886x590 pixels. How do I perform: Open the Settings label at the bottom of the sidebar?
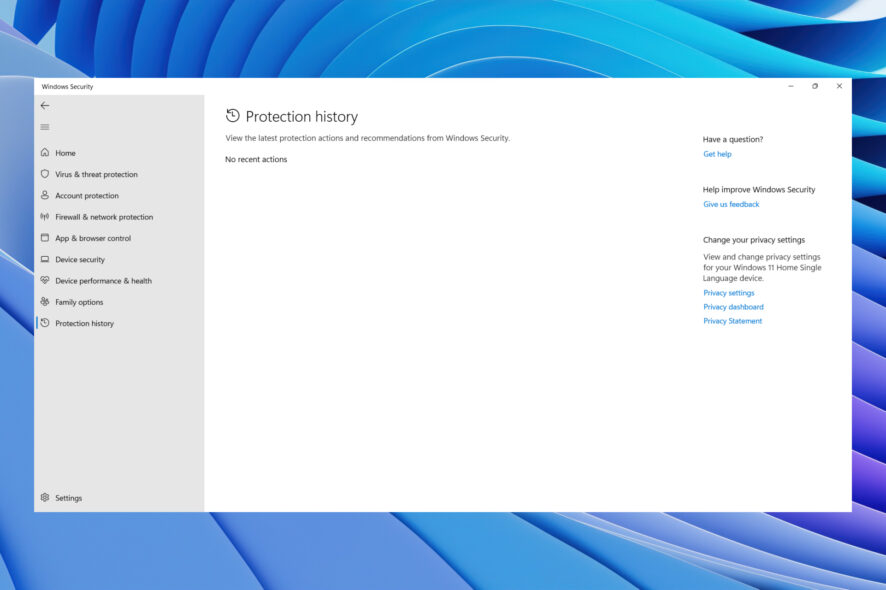click(68, 498)
